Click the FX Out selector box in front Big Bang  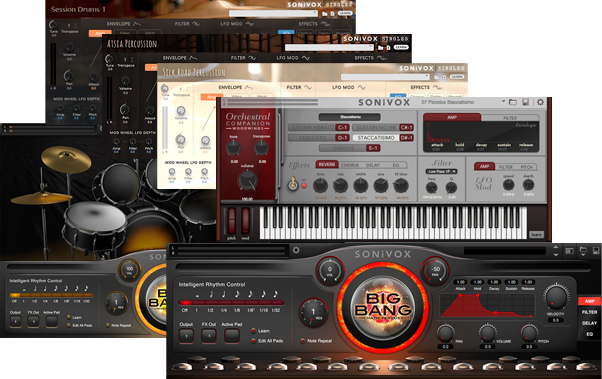tap(209, 336)
